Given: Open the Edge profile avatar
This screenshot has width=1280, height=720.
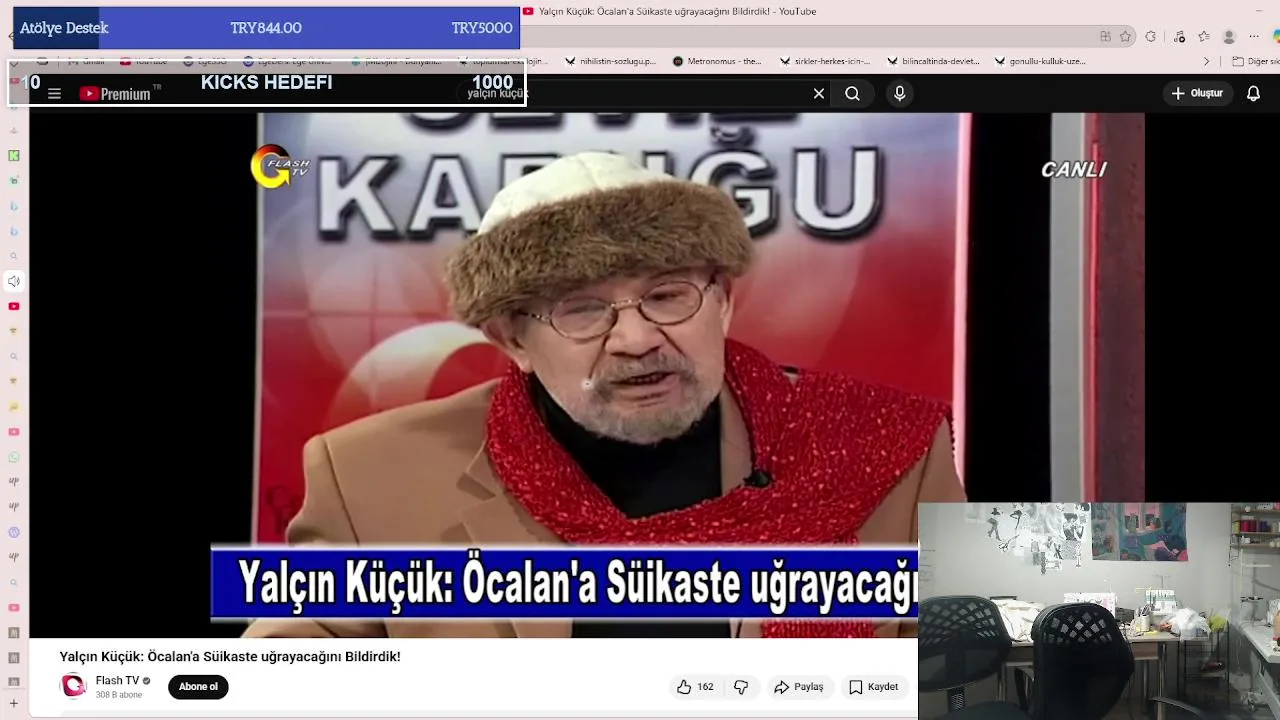Looking at the screenshot, I should click(1229, 36).
